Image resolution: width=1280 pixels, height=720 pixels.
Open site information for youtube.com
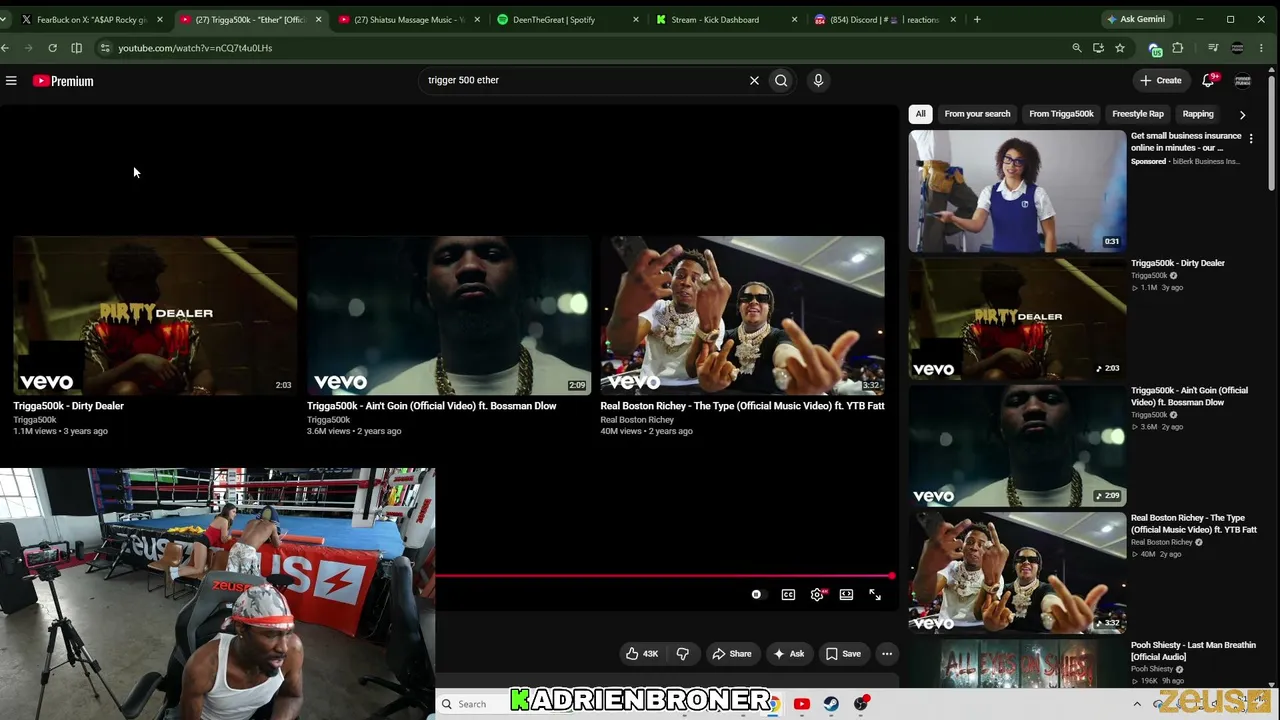pos(105,48)
